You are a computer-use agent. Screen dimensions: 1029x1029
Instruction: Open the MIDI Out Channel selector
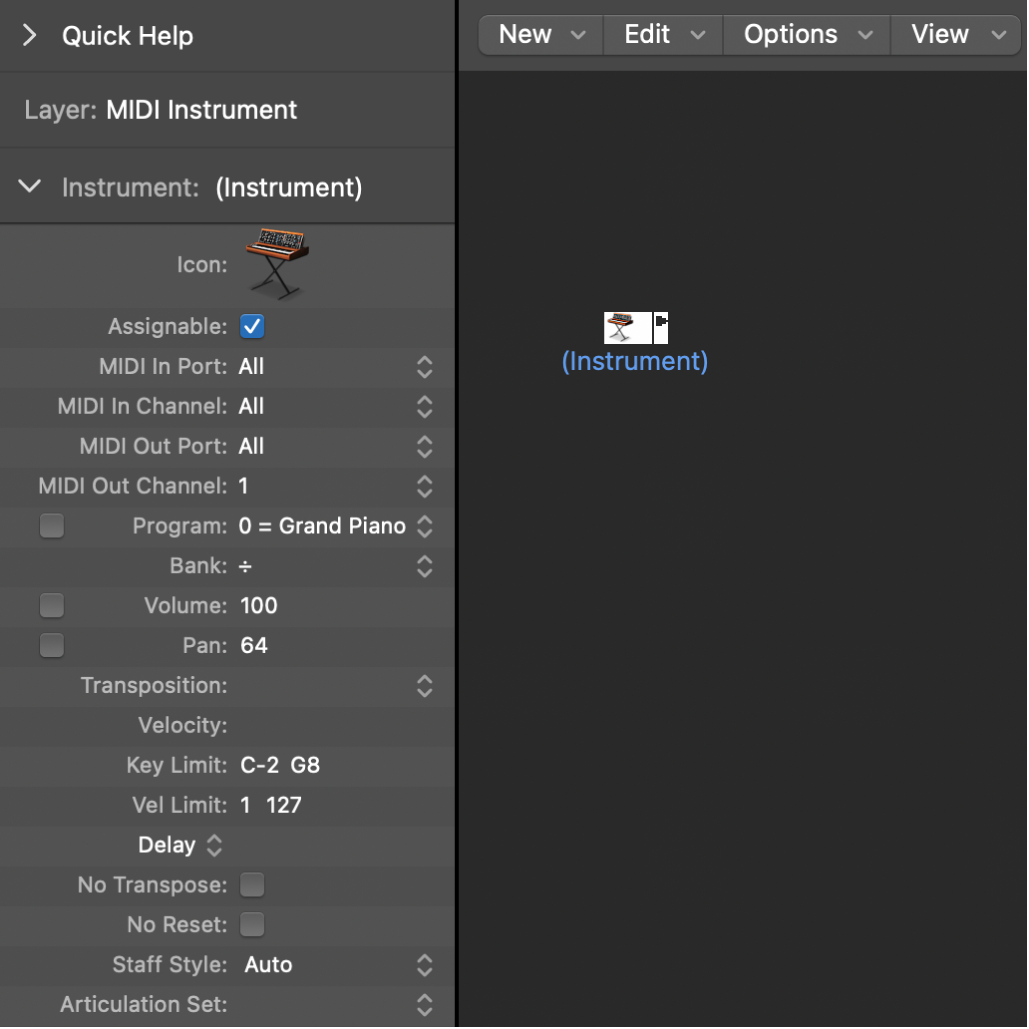click(424, 487)
